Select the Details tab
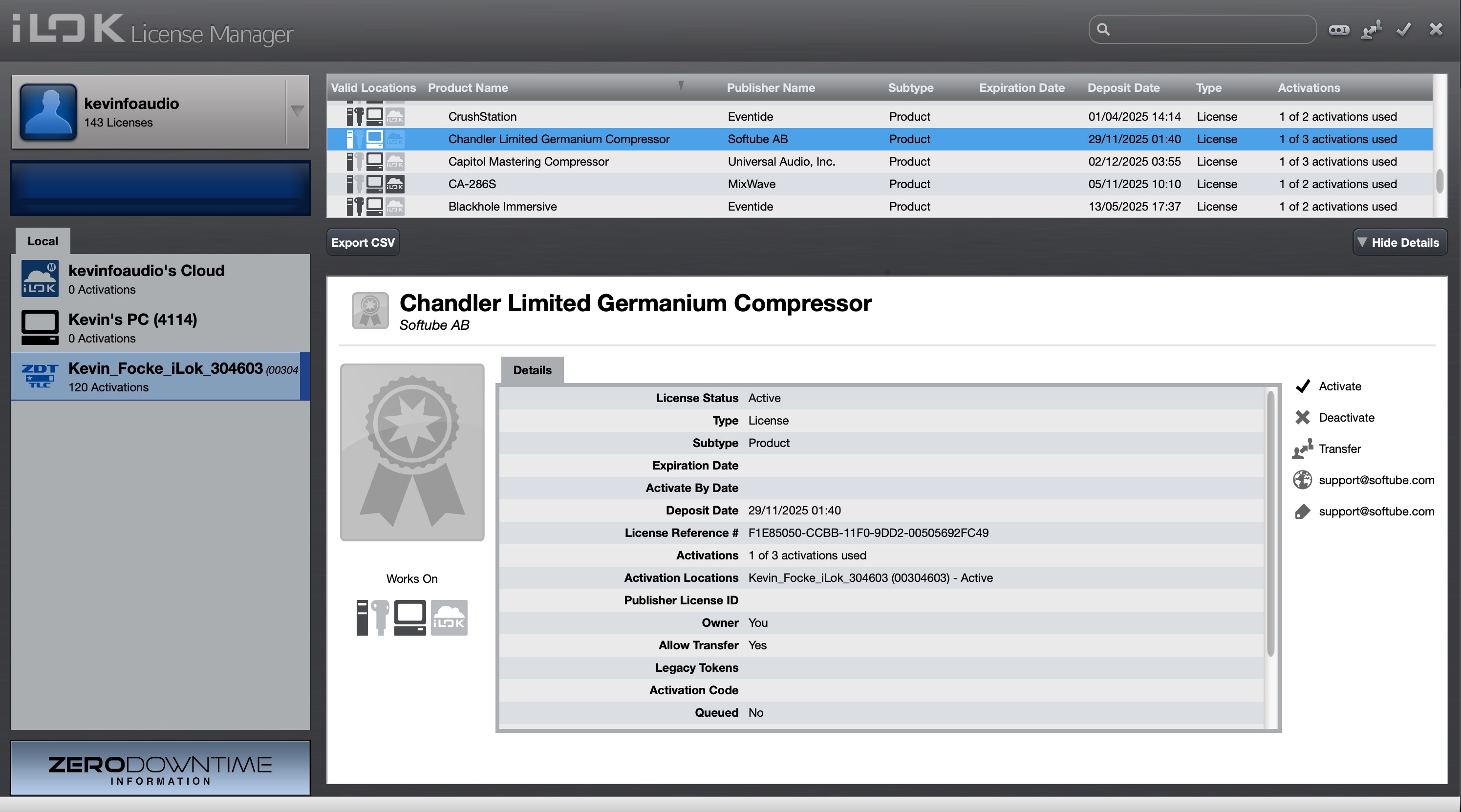 coord(532,370)
